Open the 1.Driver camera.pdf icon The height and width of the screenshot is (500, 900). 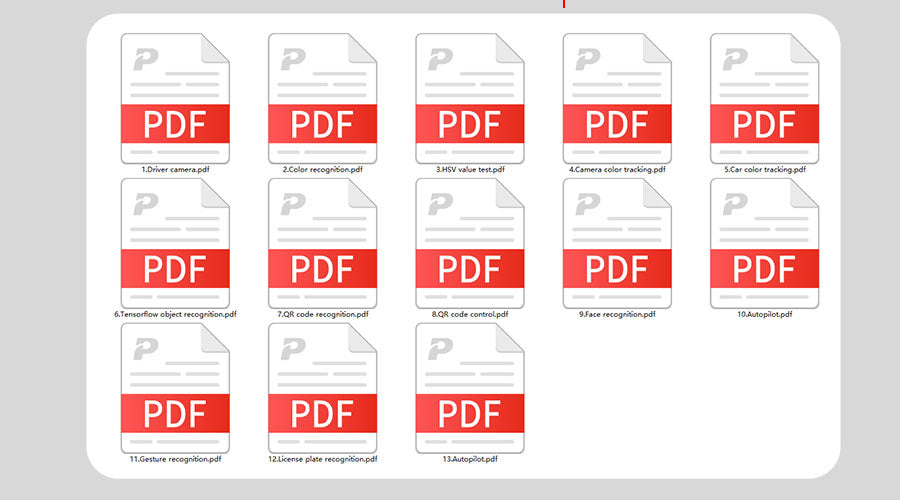click(x=175, y=98)
